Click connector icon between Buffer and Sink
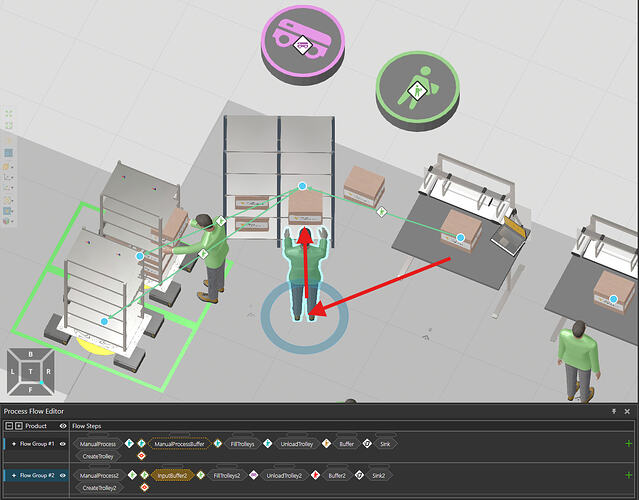Screen dimensions: 639x500 click(x=367, y=443)
